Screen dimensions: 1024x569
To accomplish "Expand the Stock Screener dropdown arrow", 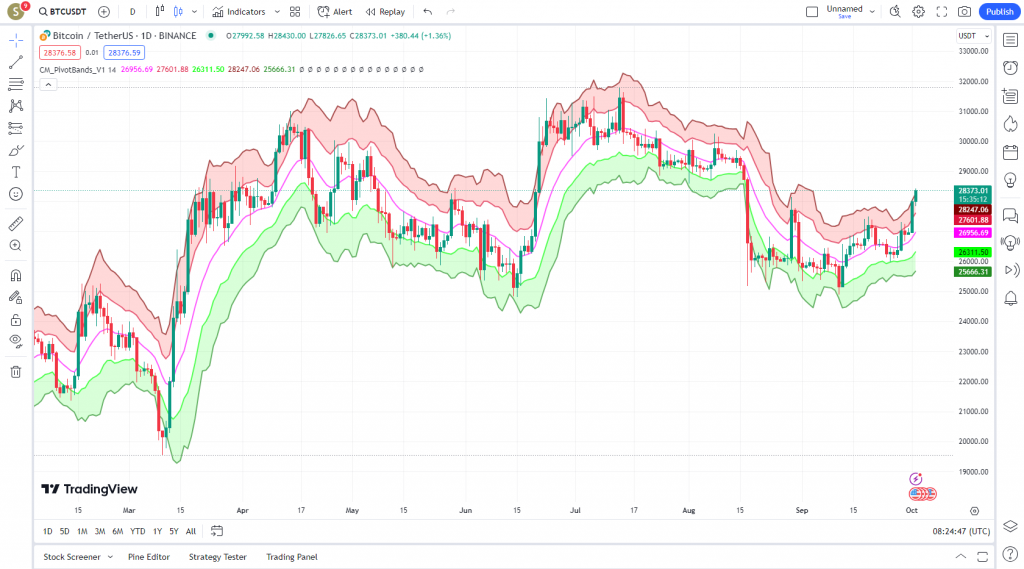I will coord(110,557).
